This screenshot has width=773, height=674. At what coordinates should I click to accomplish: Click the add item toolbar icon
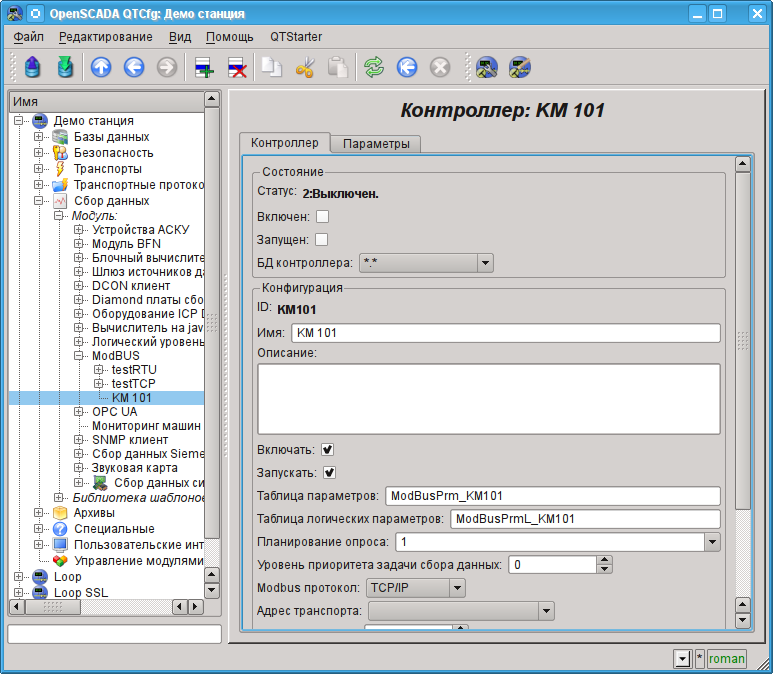205,67
